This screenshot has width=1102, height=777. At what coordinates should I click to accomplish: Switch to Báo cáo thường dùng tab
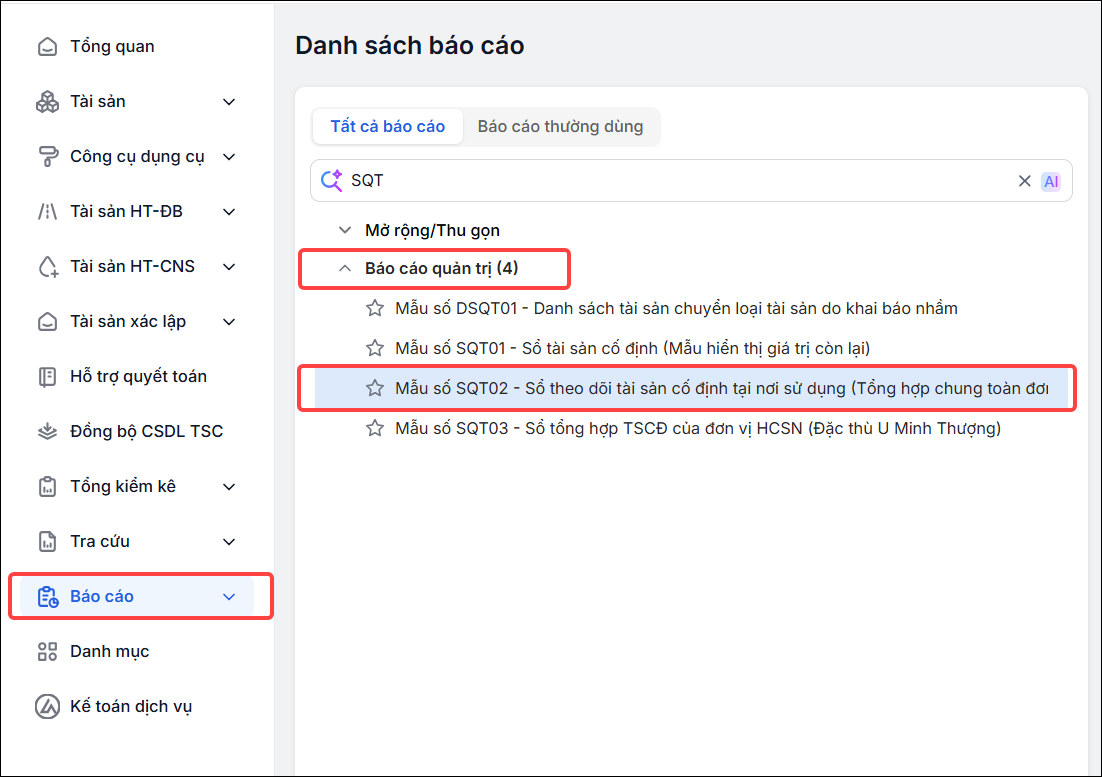[560, 126]
